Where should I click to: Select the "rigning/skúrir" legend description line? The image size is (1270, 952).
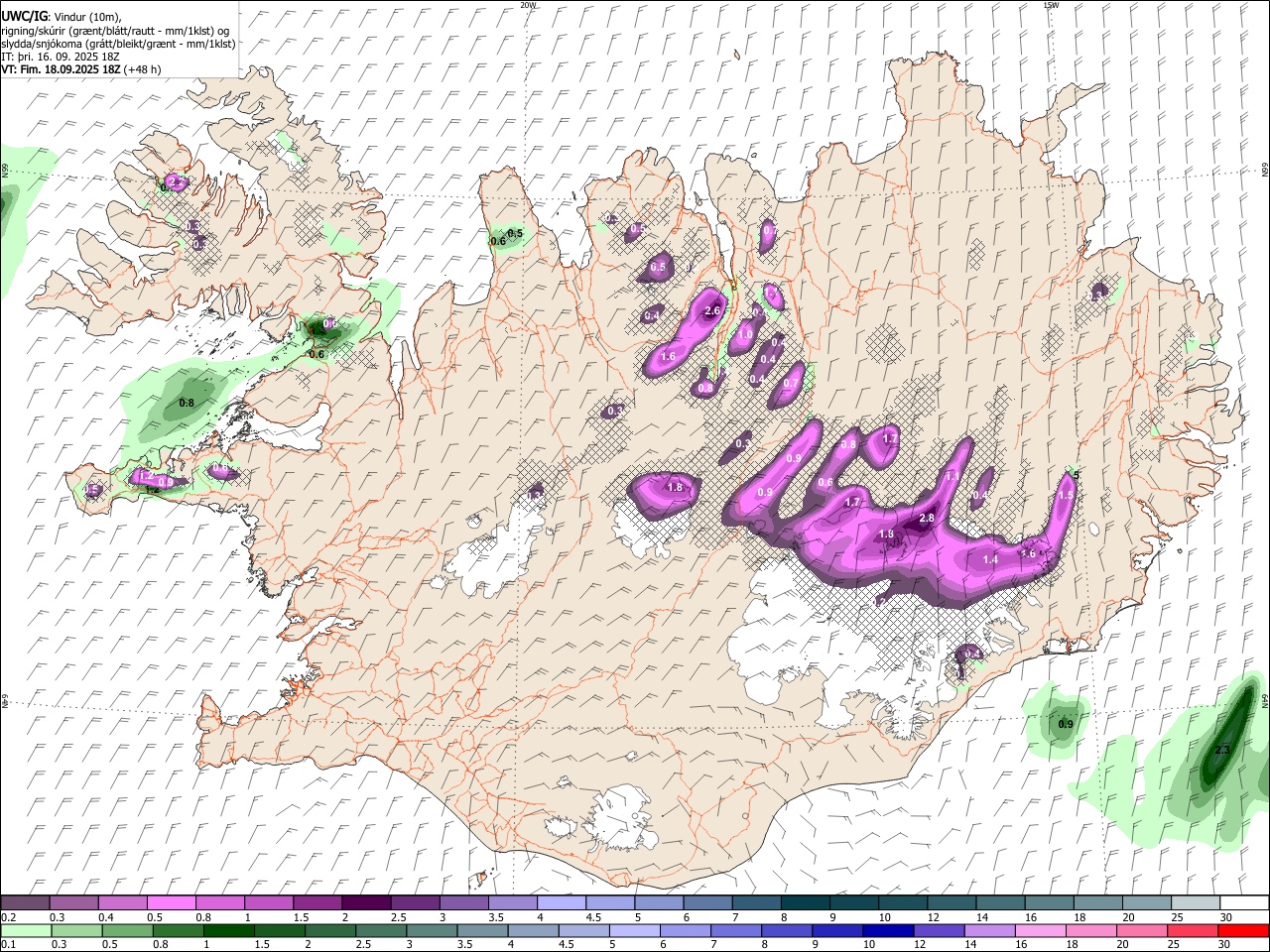click(115, 30)
